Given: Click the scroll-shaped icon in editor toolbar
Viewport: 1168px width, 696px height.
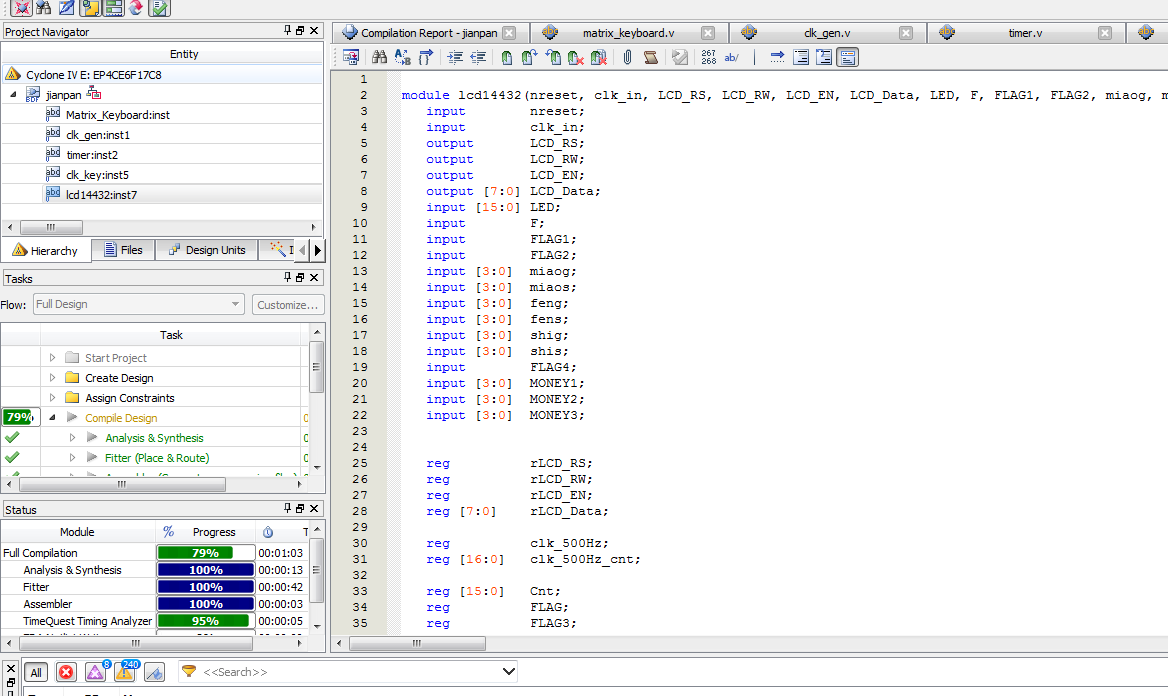Looking at the screenshot, I should (x=651, y=58).
